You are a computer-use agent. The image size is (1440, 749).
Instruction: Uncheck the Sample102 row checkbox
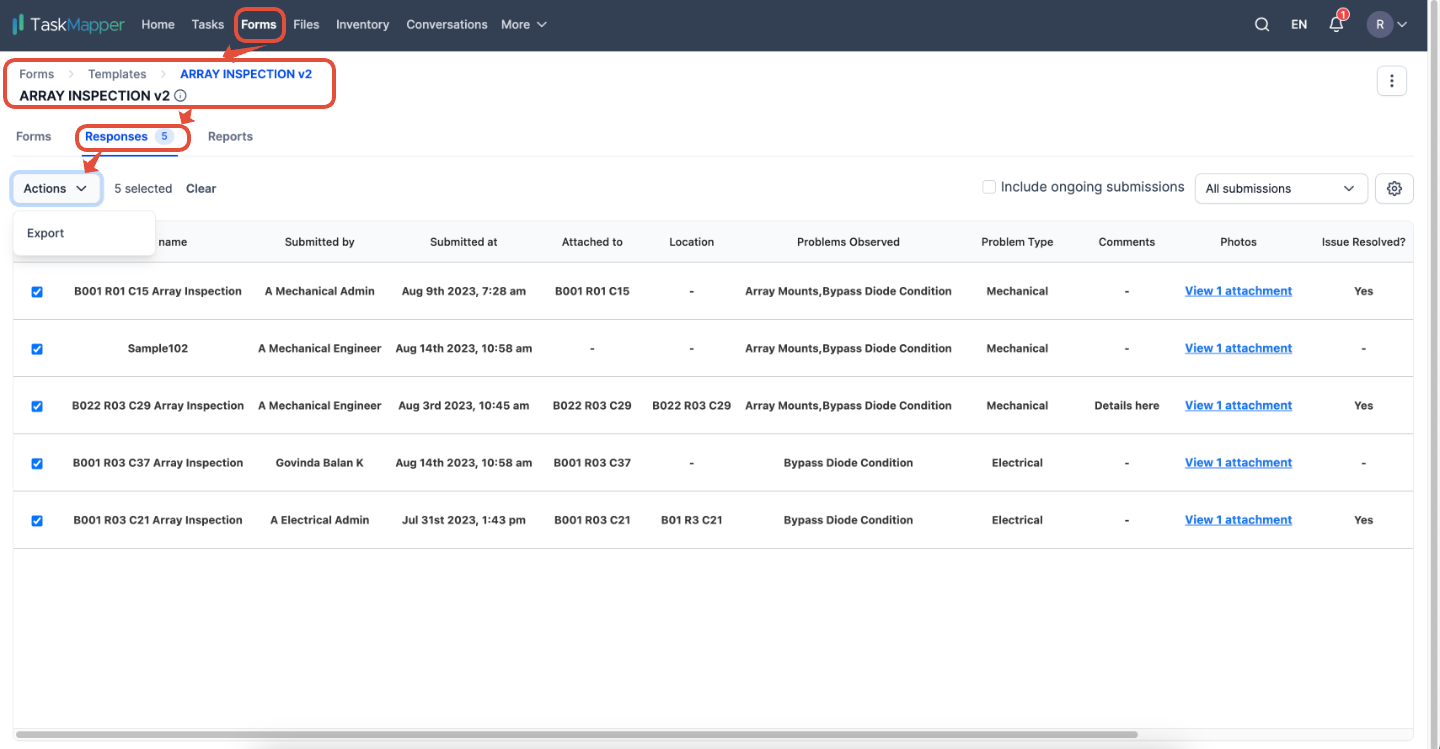[37, 349]
